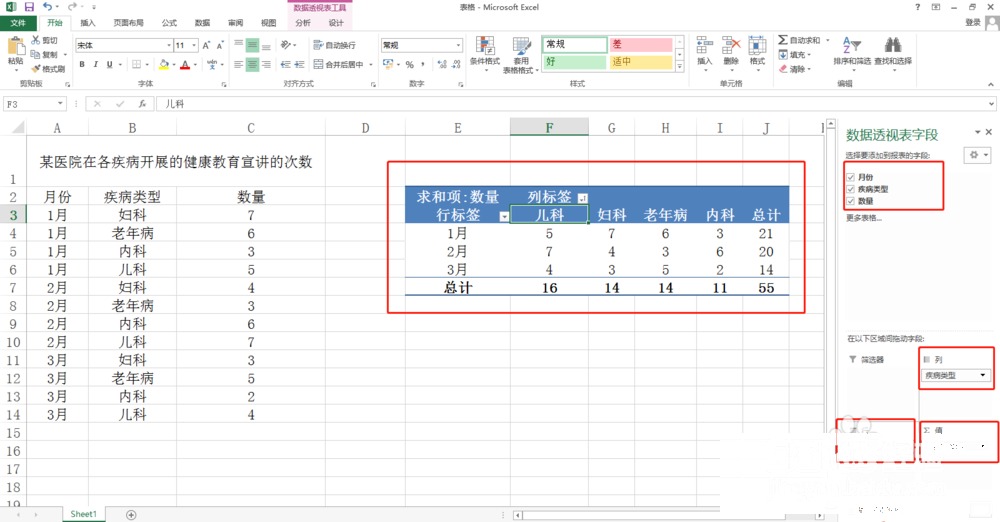The image size is (1000, 522).
Task: Click the 登录 sign-in link
Action: (973, 22)
